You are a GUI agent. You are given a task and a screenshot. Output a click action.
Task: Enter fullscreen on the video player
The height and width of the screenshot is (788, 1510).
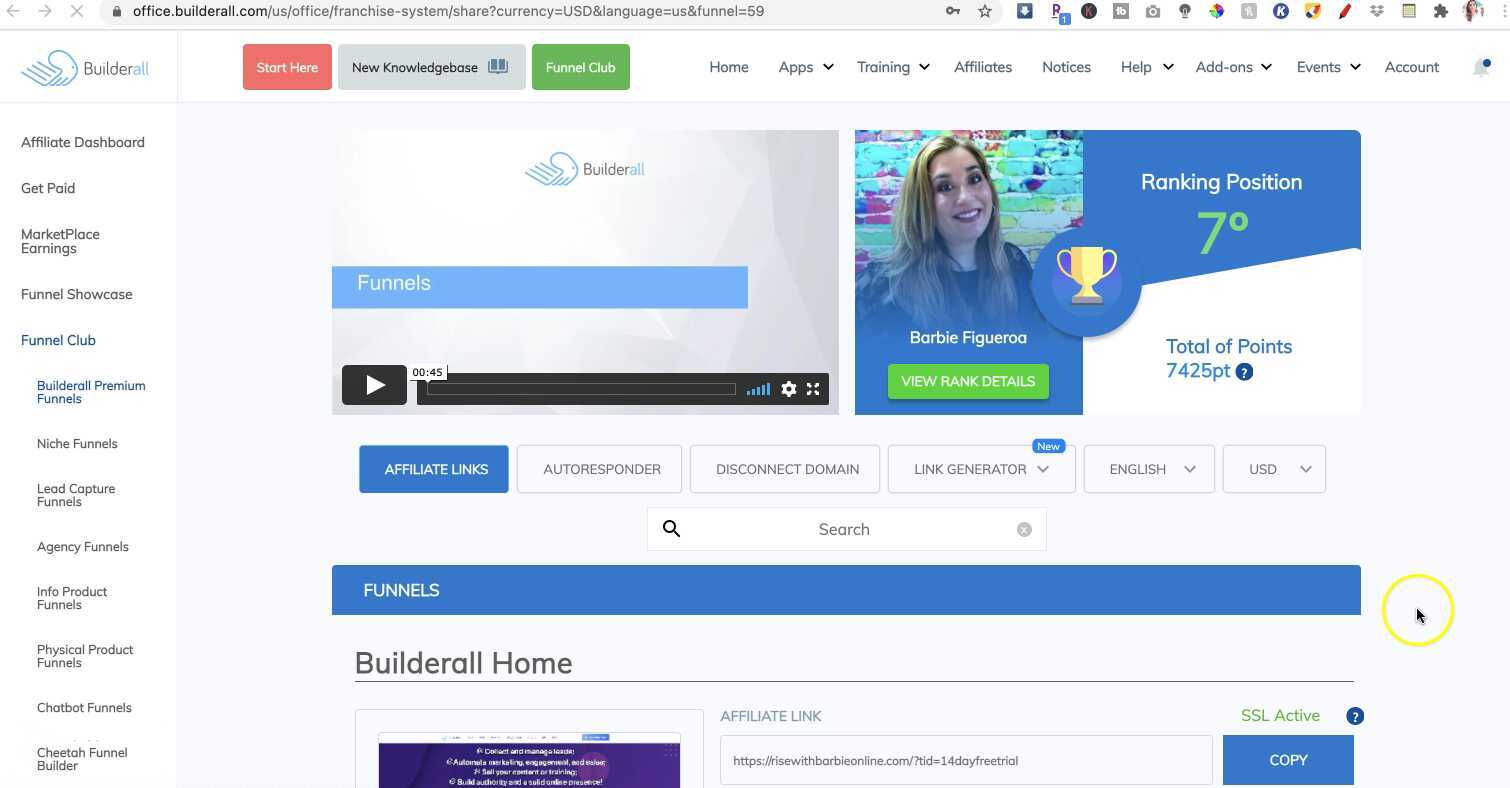coord(813,389)
